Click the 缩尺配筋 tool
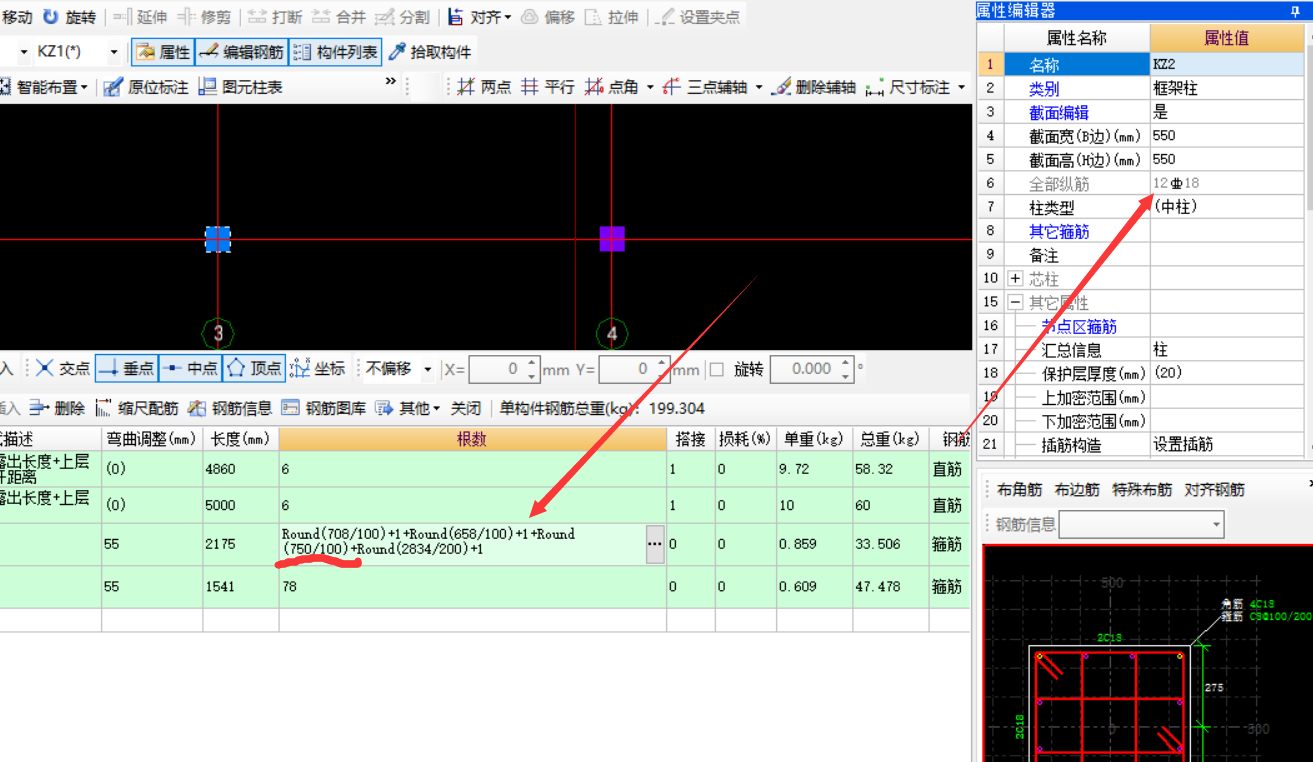 point(137,408)
